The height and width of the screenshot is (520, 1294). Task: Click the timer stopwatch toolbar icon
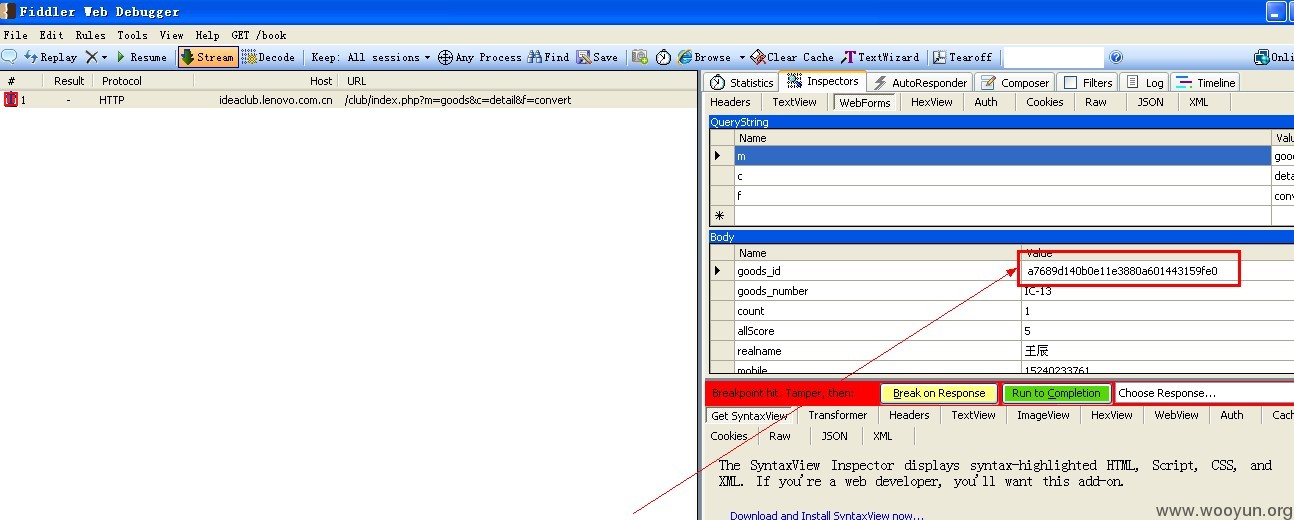(x=663, y=57)
